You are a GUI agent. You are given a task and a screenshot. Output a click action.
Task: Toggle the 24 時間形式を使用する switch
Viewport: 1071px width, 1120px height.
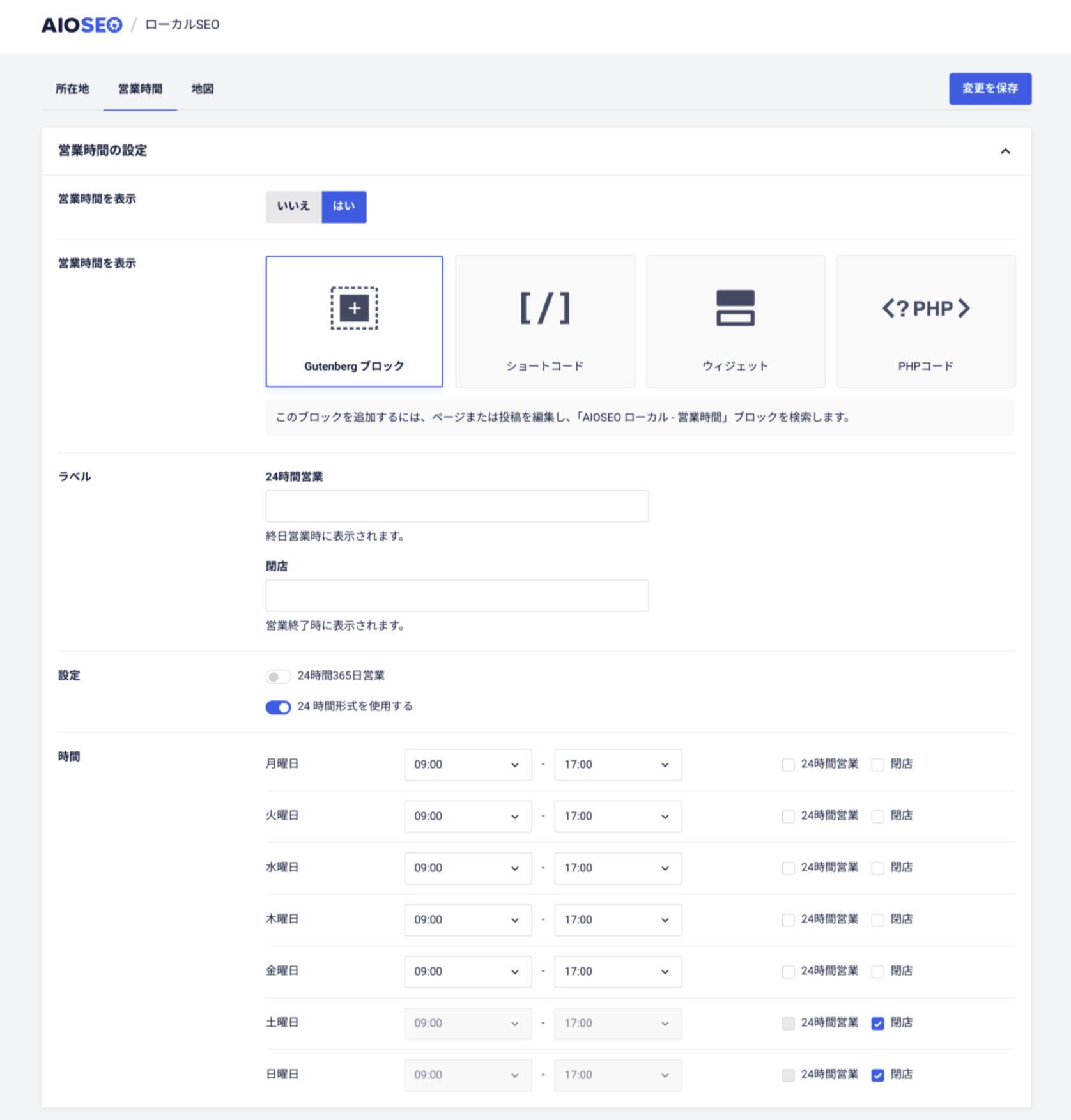click(x=278, y=707)
